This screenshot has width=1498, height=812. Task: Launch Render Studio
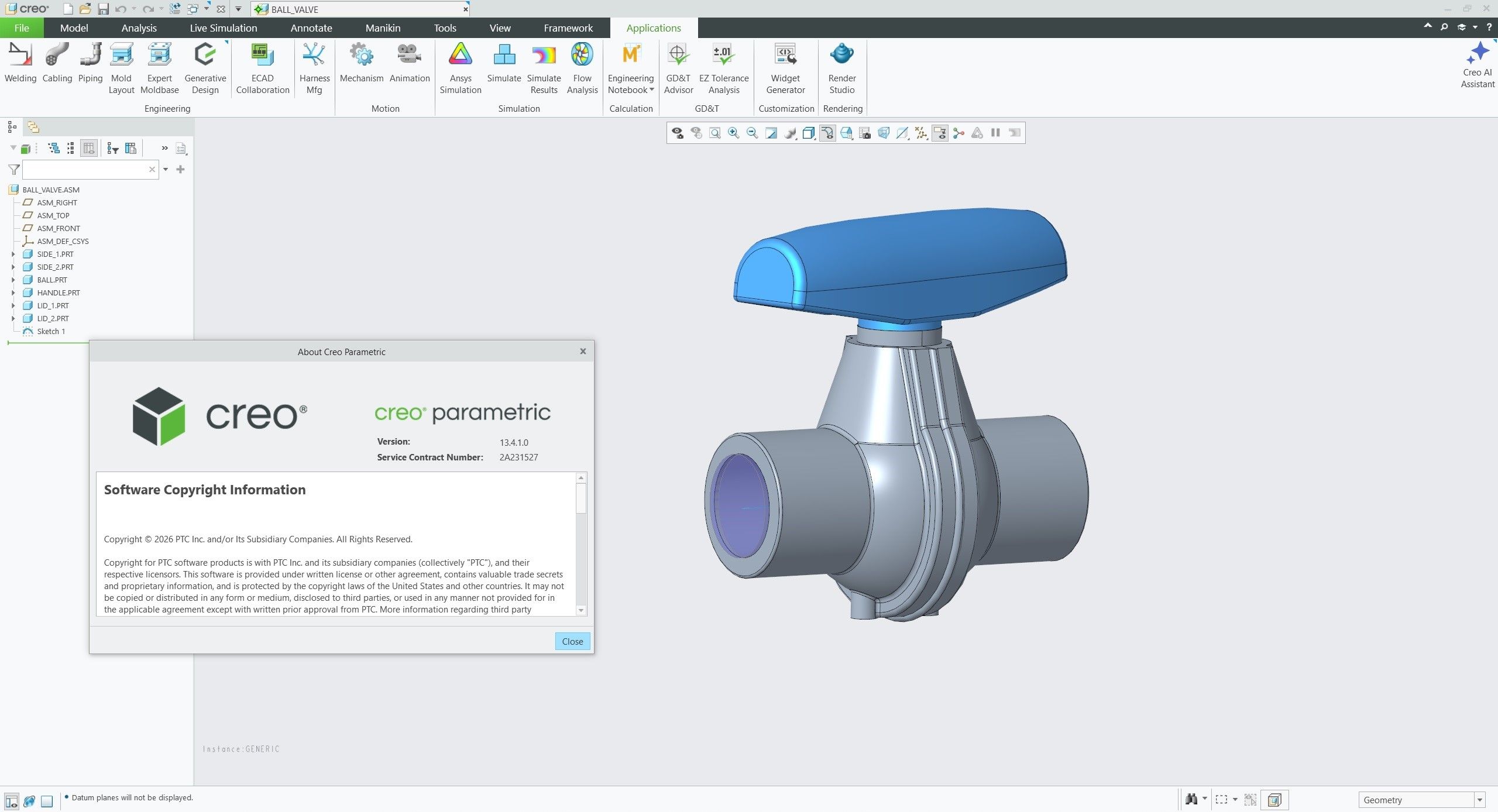click(842, 68)
